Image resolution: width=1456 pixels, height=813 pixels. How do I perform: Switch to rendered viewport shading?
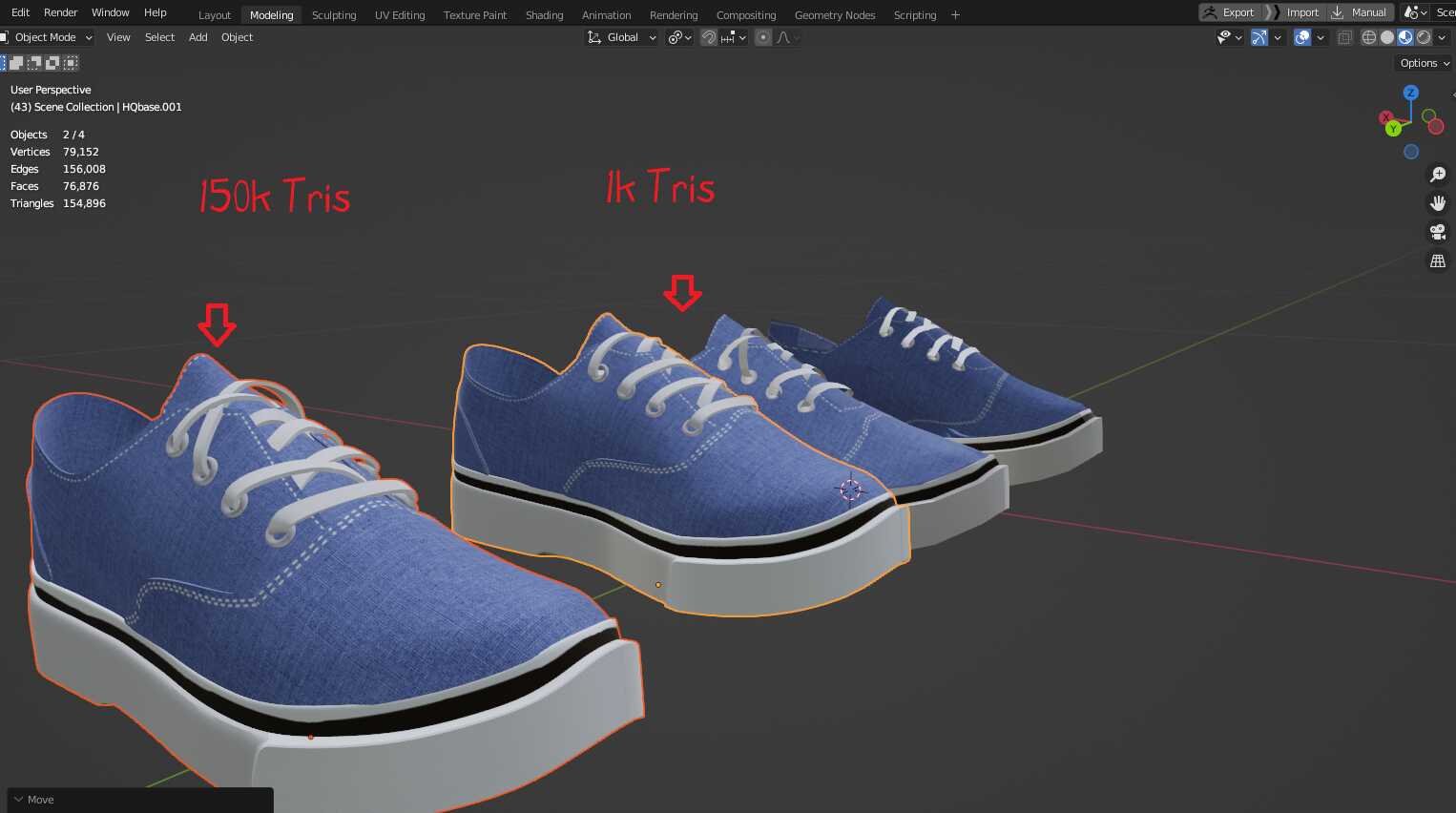1424,37
